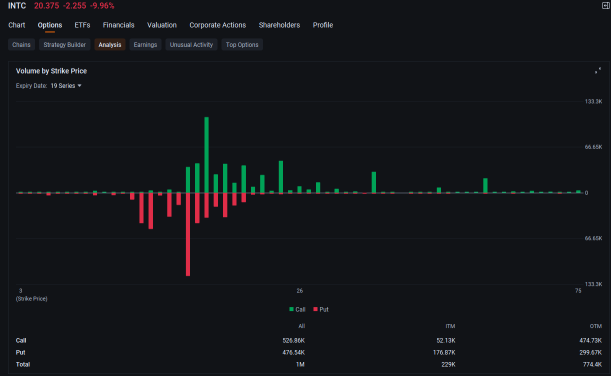Image resolution: width=611 pixels, height=376 pixels.
Task: Click the All column header
Action: click(302, 326)
